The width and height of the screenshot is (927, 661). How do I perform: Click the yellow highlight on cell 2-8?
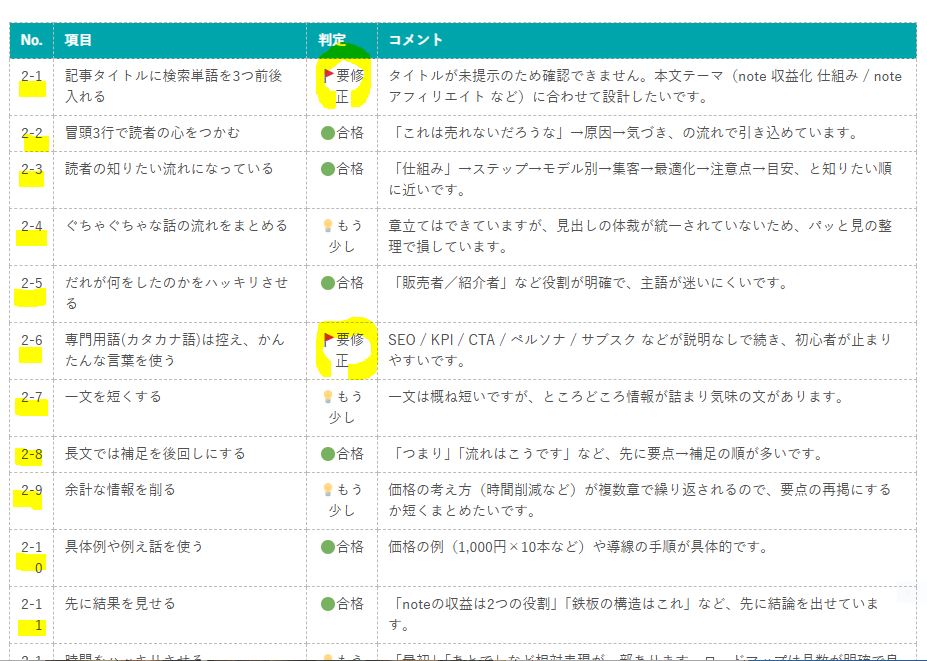tap(28, 455)
